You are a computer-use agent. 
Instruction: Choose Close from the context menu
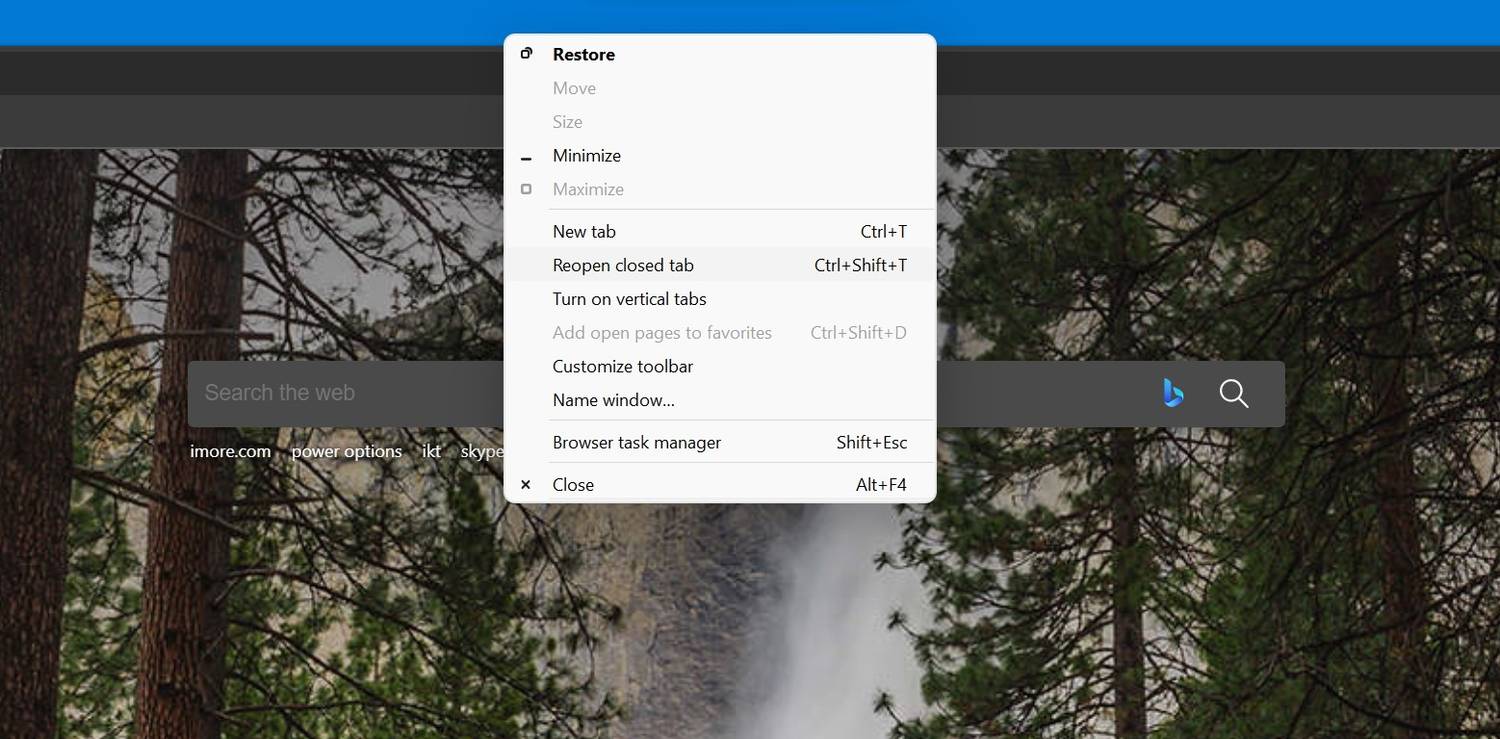click(x=572, y=484)
